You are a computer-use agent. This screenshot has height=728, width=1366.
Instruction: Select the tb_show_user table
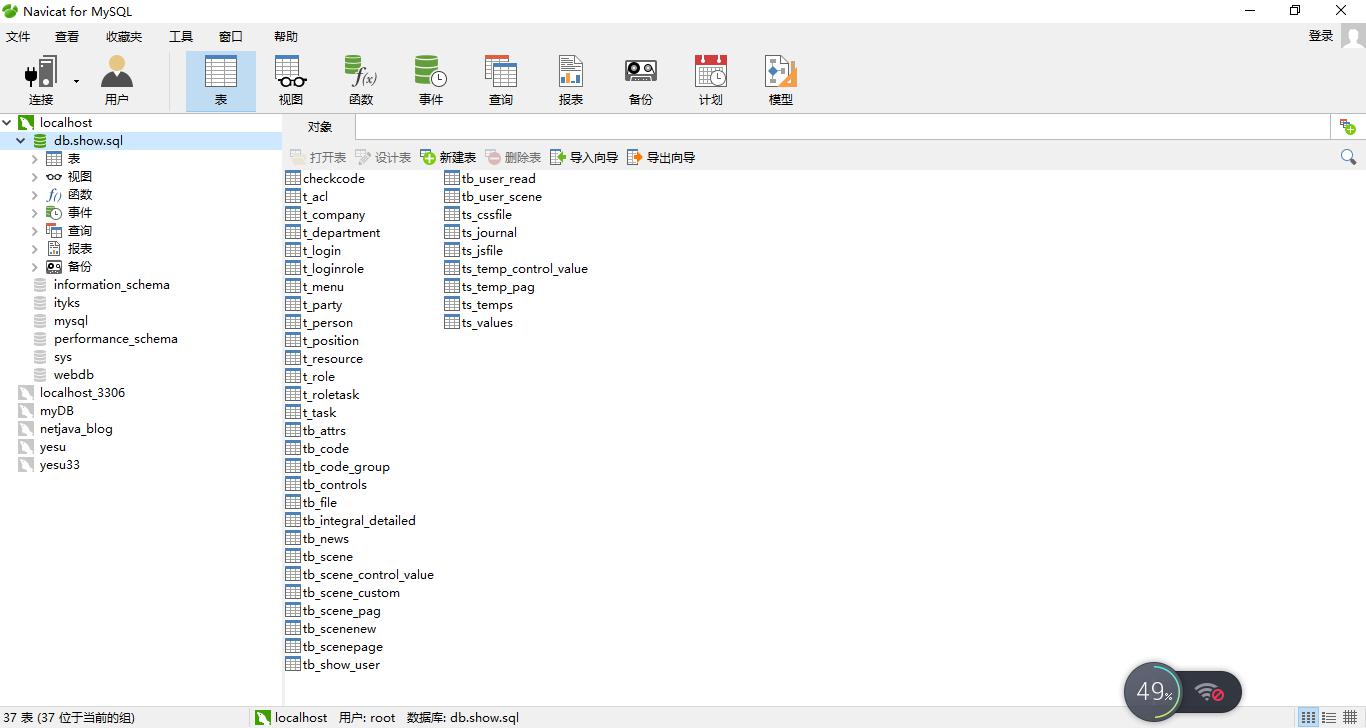pyautogui.click(x=333, y=665)
